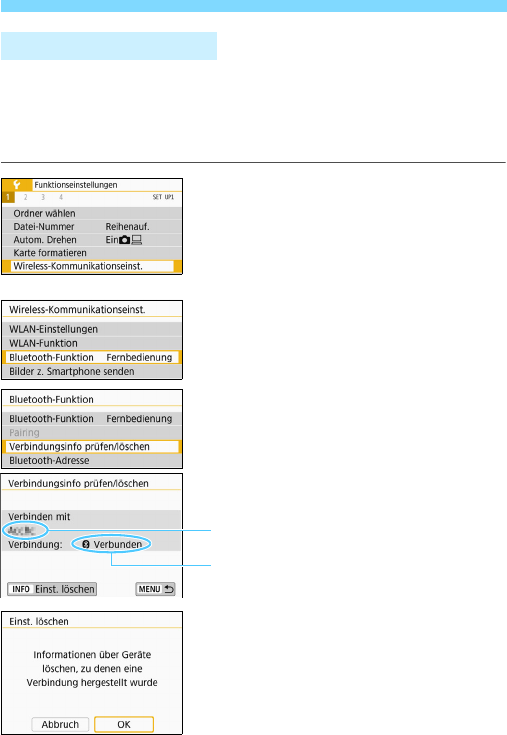Viewport: 507px width, 735px height.
Task: Click INFO Einst. löschen button
Action: point(52,589)
